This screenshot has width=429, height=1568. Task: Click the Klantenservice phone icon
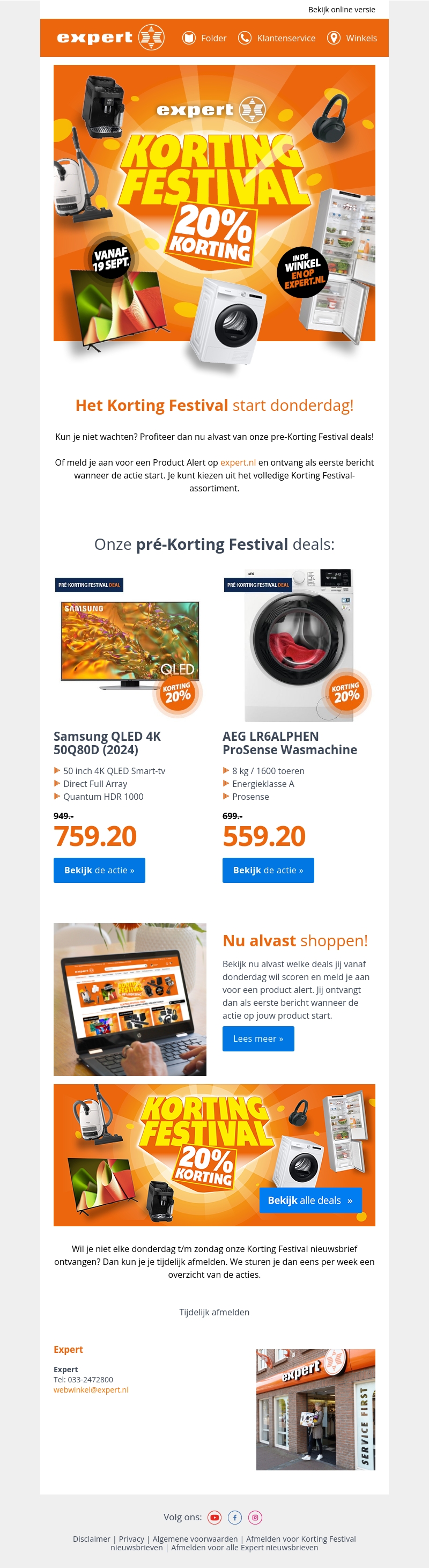[245, 38]
